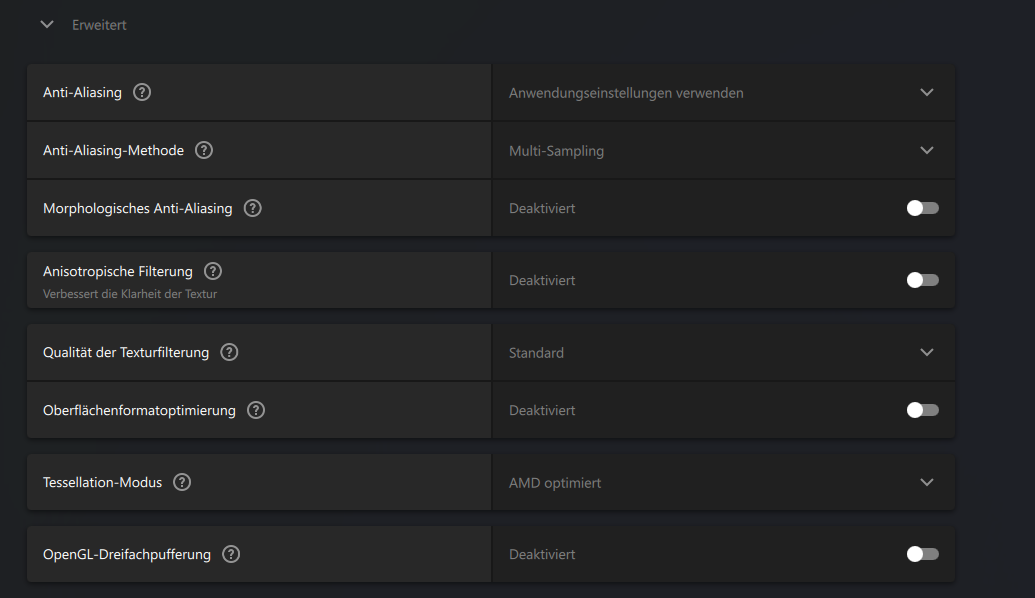Click the Tessellation-Modus help icon
The image size is (1035, 598).
point(182,482)
